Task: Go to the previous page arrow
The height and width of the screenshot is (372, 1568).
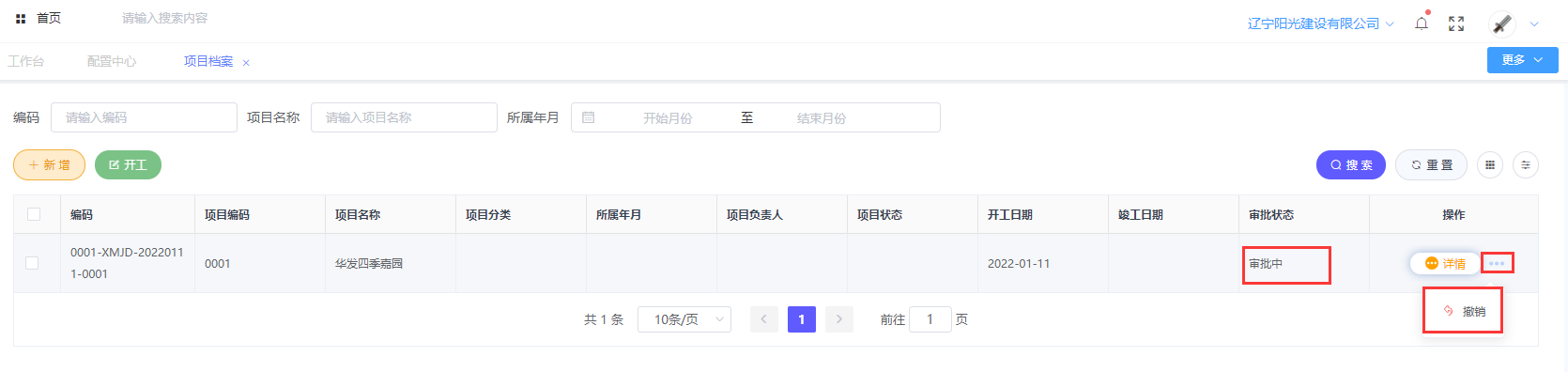Action: [x=763, y=319]
